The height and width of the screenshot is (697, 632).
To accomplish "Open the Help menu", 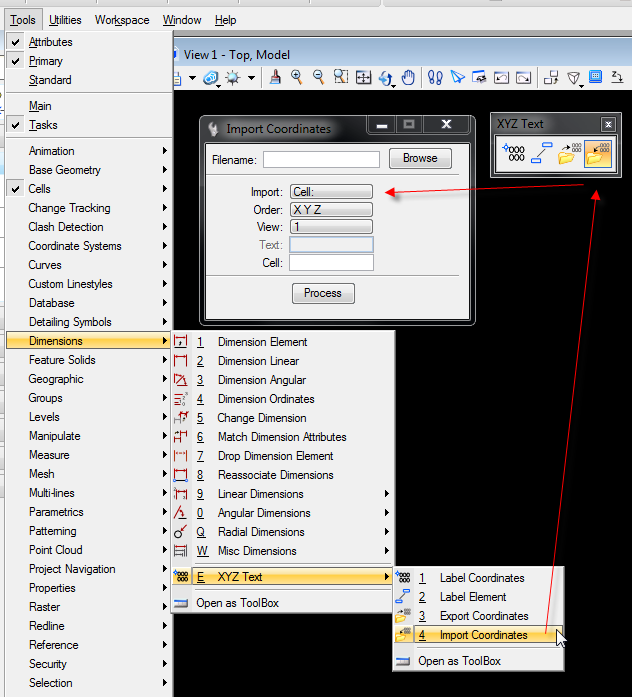I will (x=225, y=20).
